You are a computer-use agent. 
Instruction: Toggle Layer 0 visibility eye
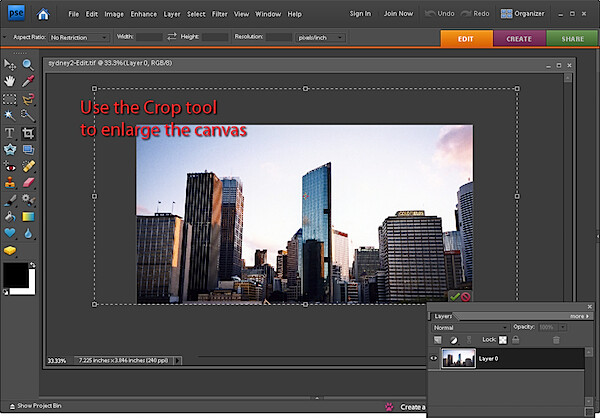[434, 358]
